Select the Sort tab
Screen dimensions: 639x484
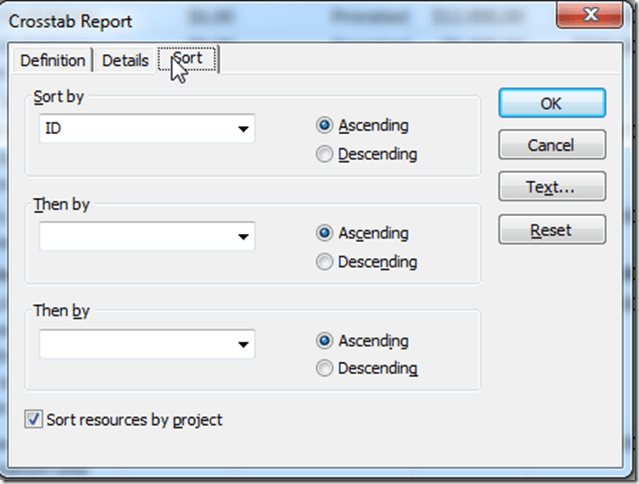click(x=189, y=59)
